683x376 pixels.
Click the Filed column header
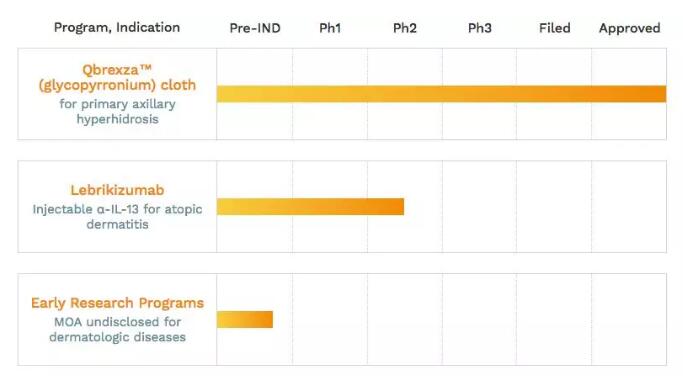[x=555, y=28]
